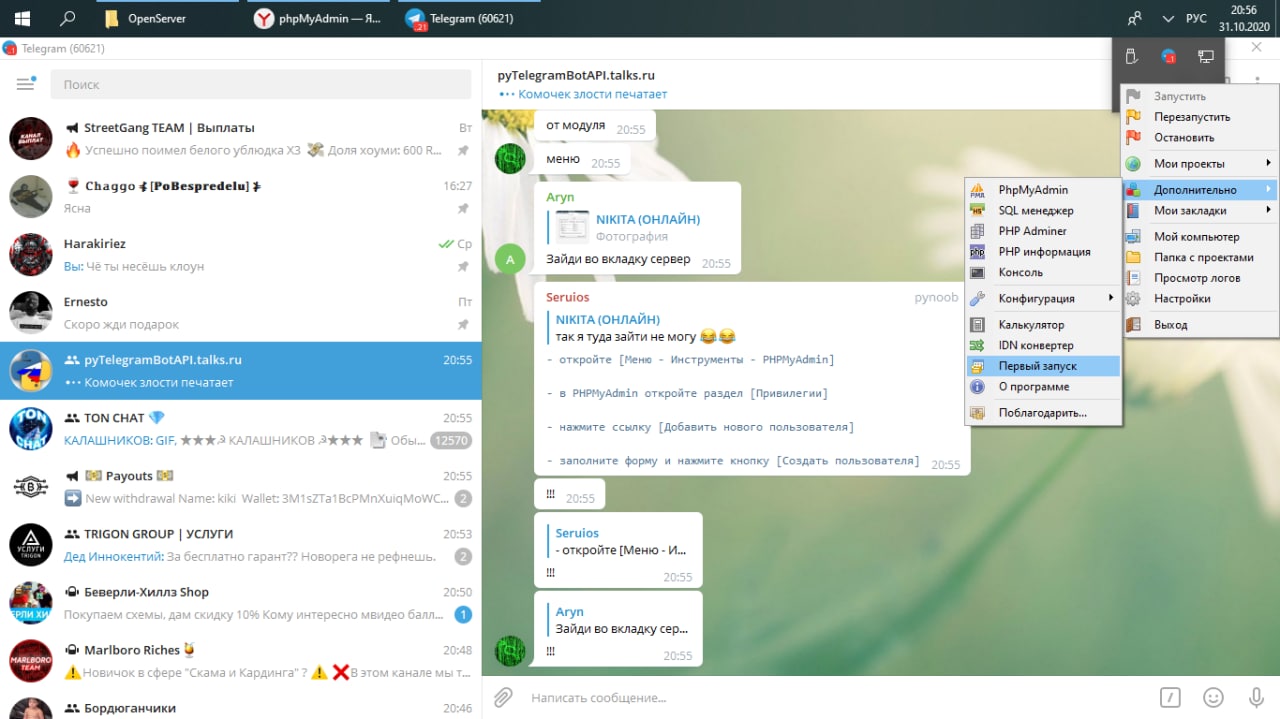
Task: Open NIKITA photo thumbnail in Aryn's reply
Action: coord(573,227)
